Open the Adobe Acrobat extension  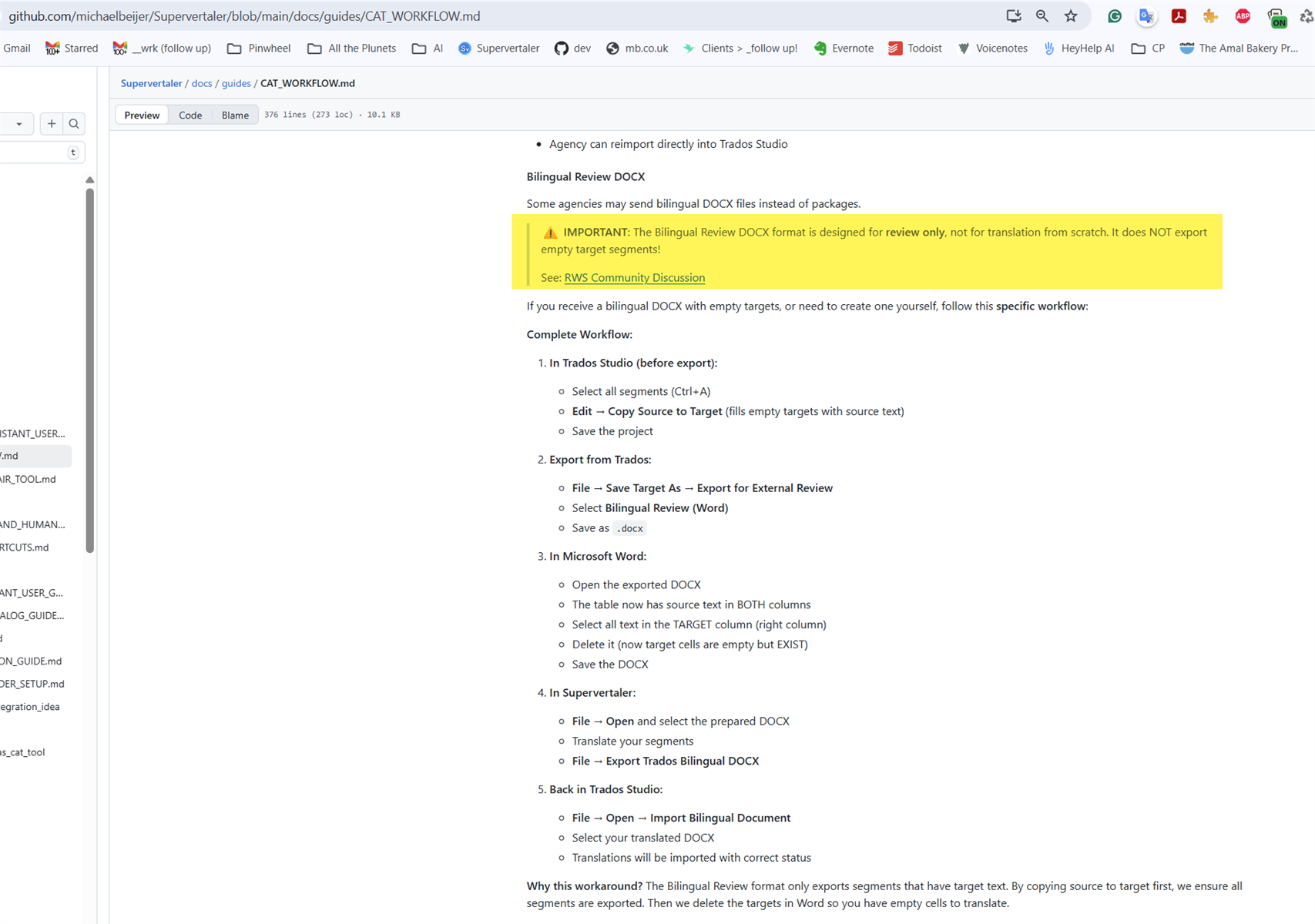[x=1178, y=15]
